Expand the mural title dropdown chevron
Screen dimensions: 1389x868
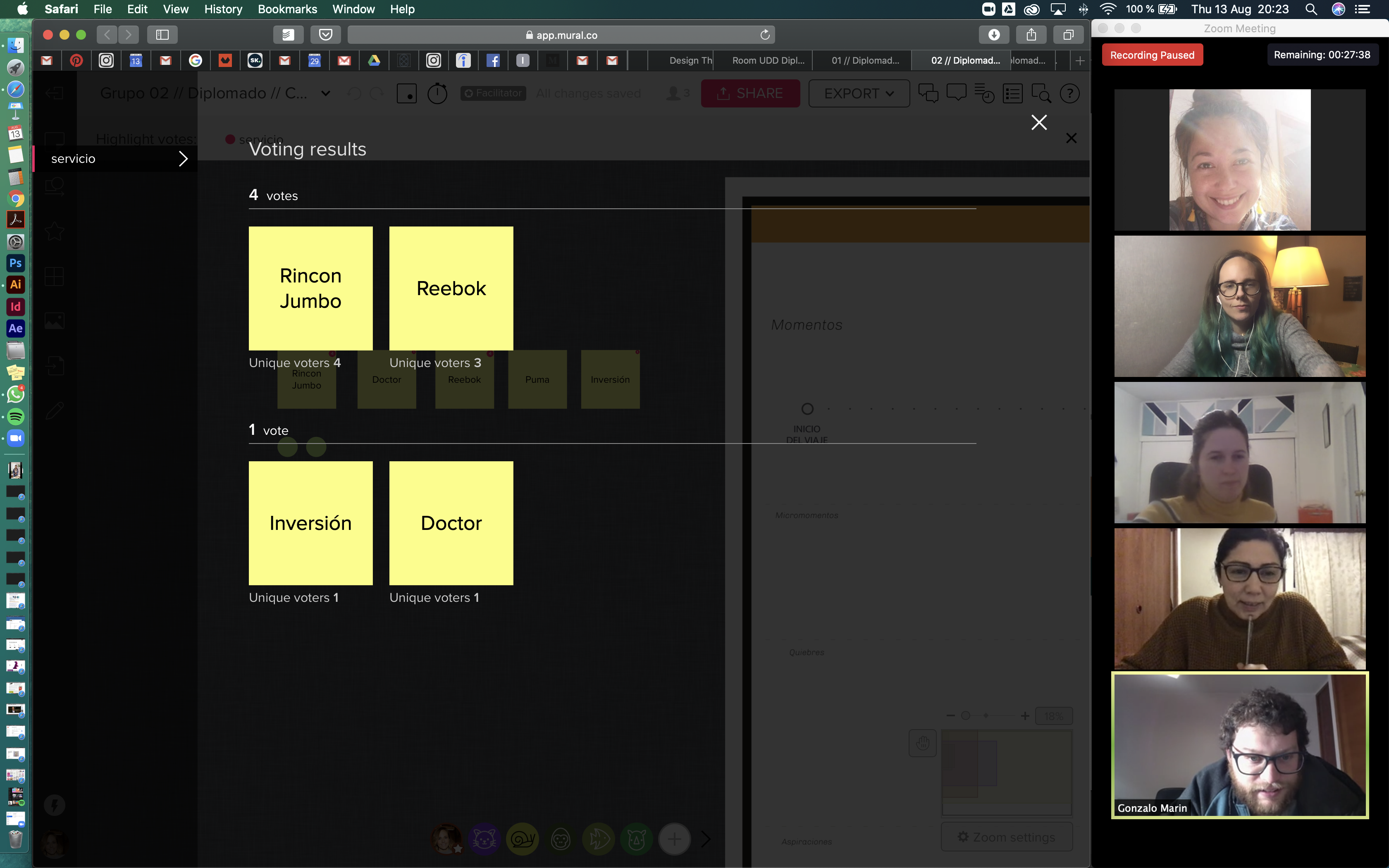pos(325,93)
